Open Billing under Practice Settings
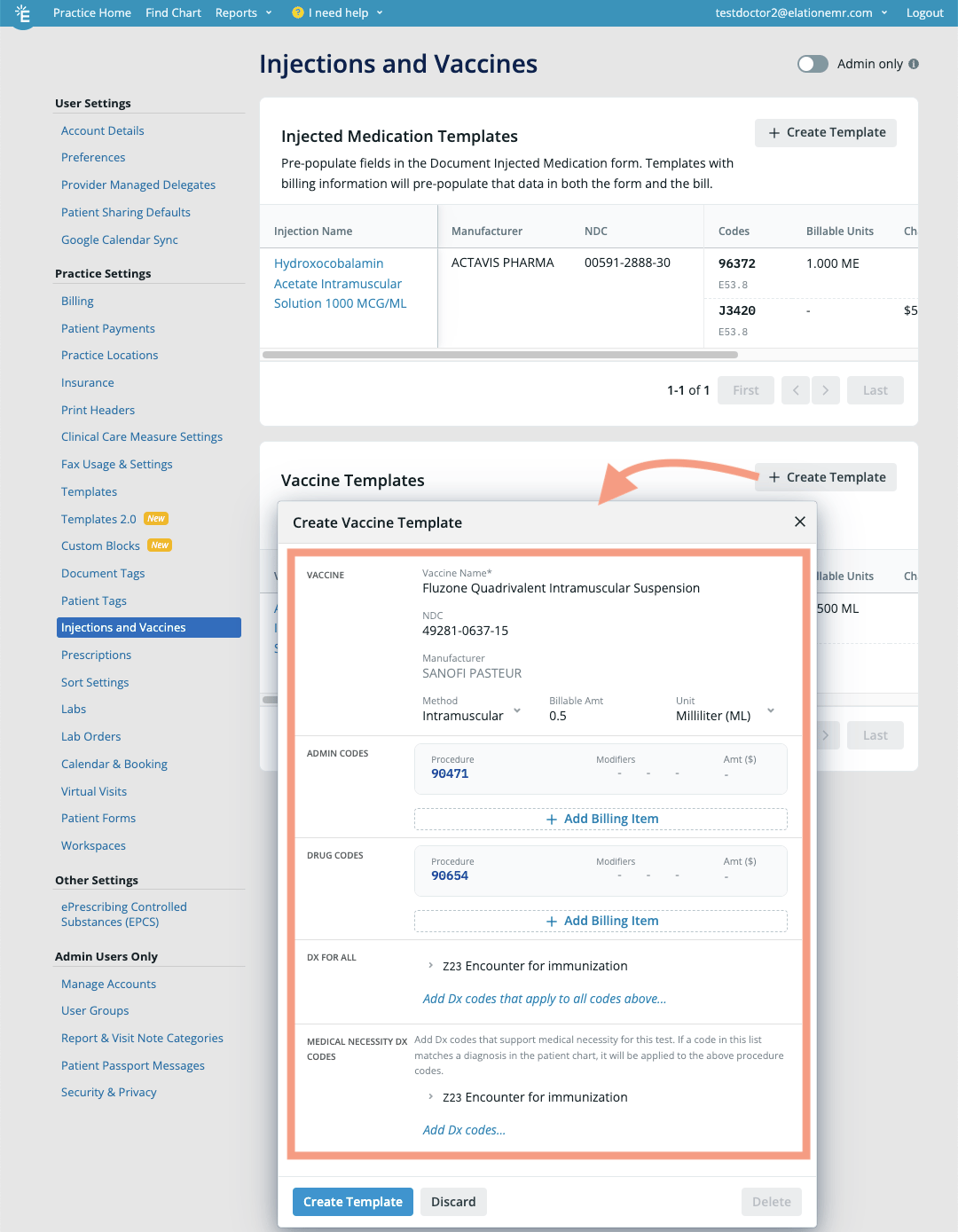 click(x=77, y=301)
